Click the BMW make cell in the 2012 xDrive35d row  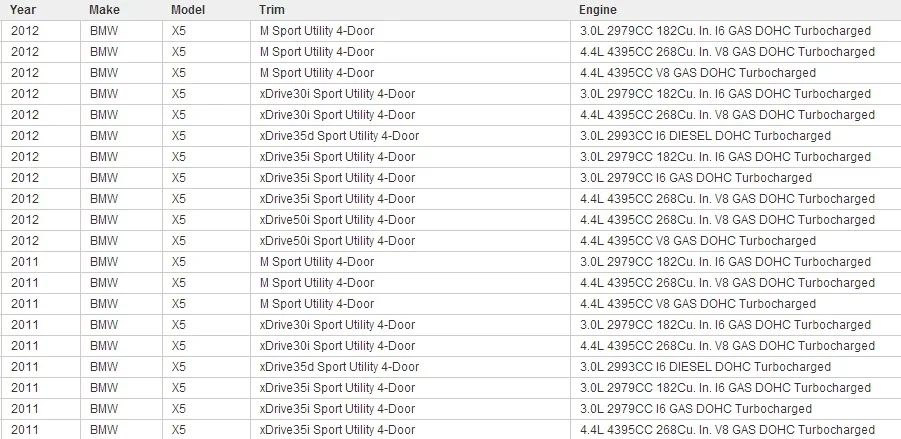[121, 136]
